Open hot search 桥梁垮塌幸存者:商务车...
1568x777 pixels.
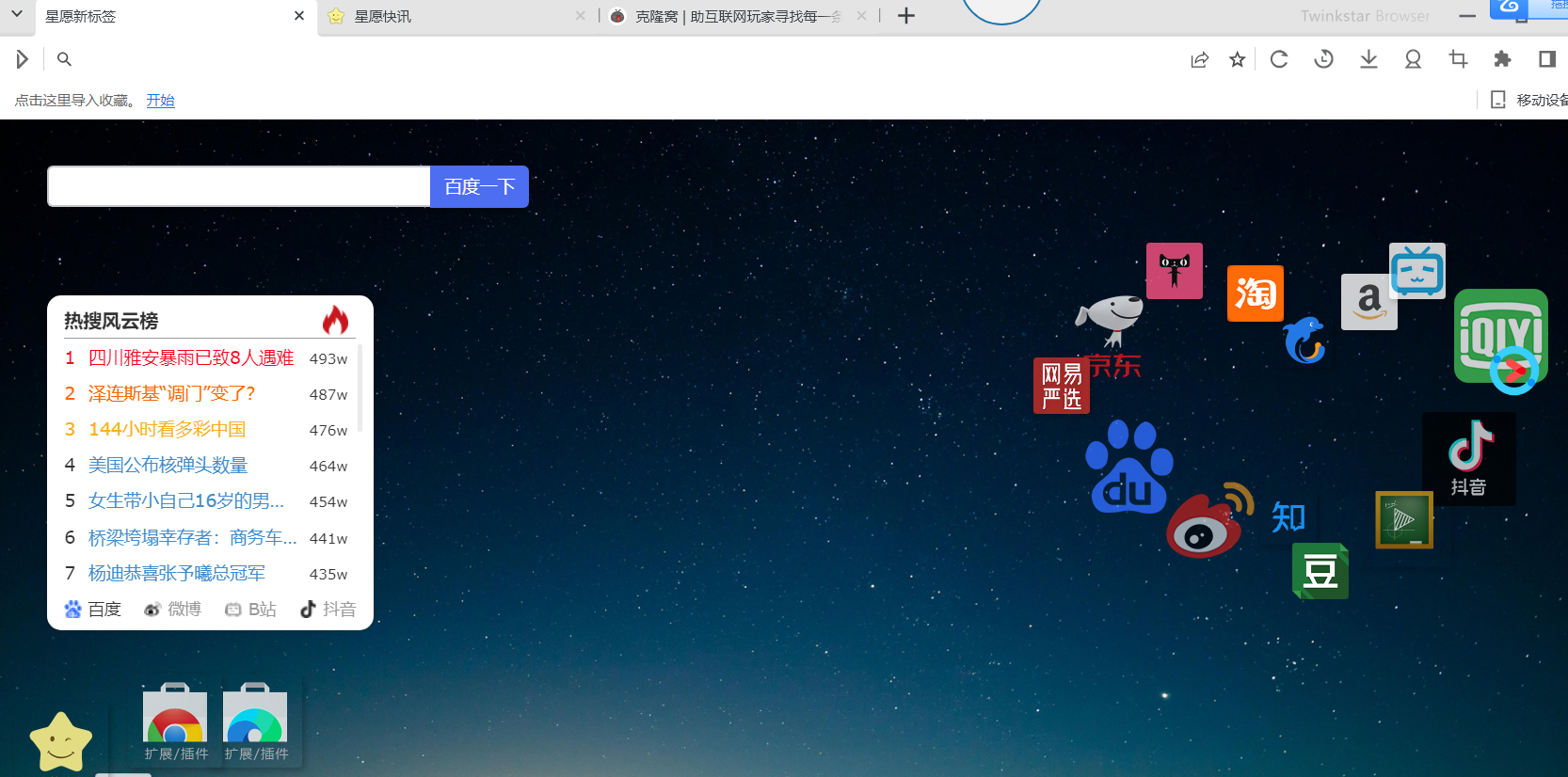[x=192, y=538]
